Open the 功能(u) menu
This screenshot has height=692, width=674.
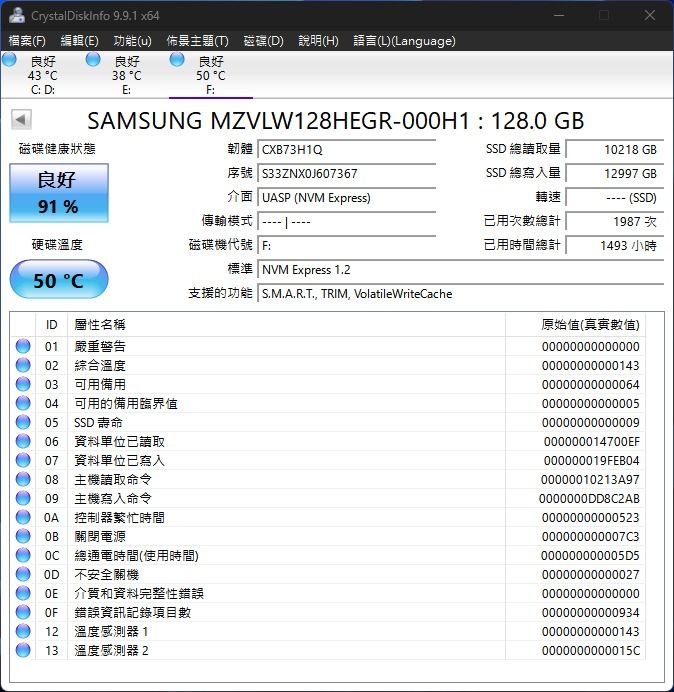[x=132, y=41]
